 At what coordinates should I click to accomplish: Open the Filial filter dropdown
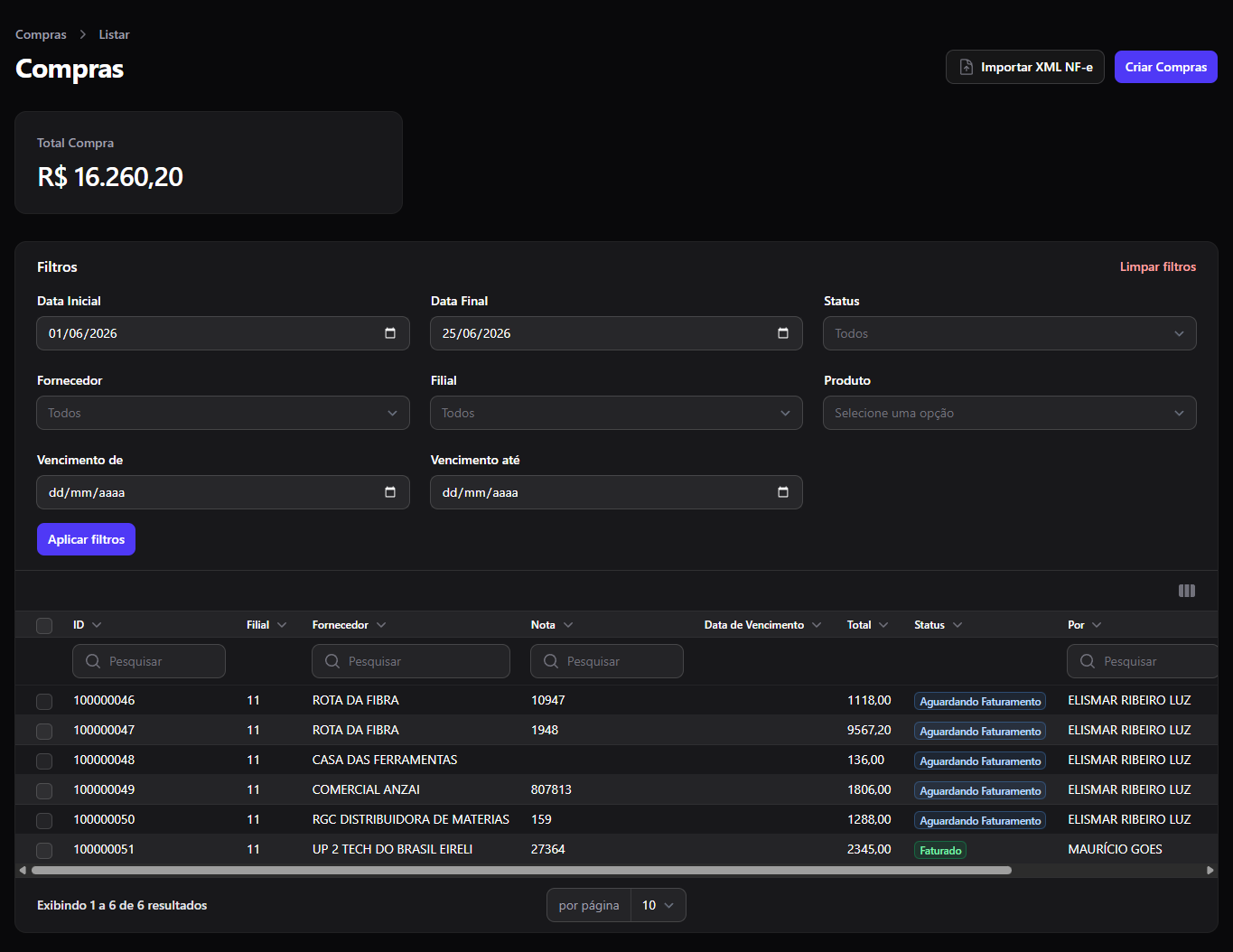click(x=616, y=413)
